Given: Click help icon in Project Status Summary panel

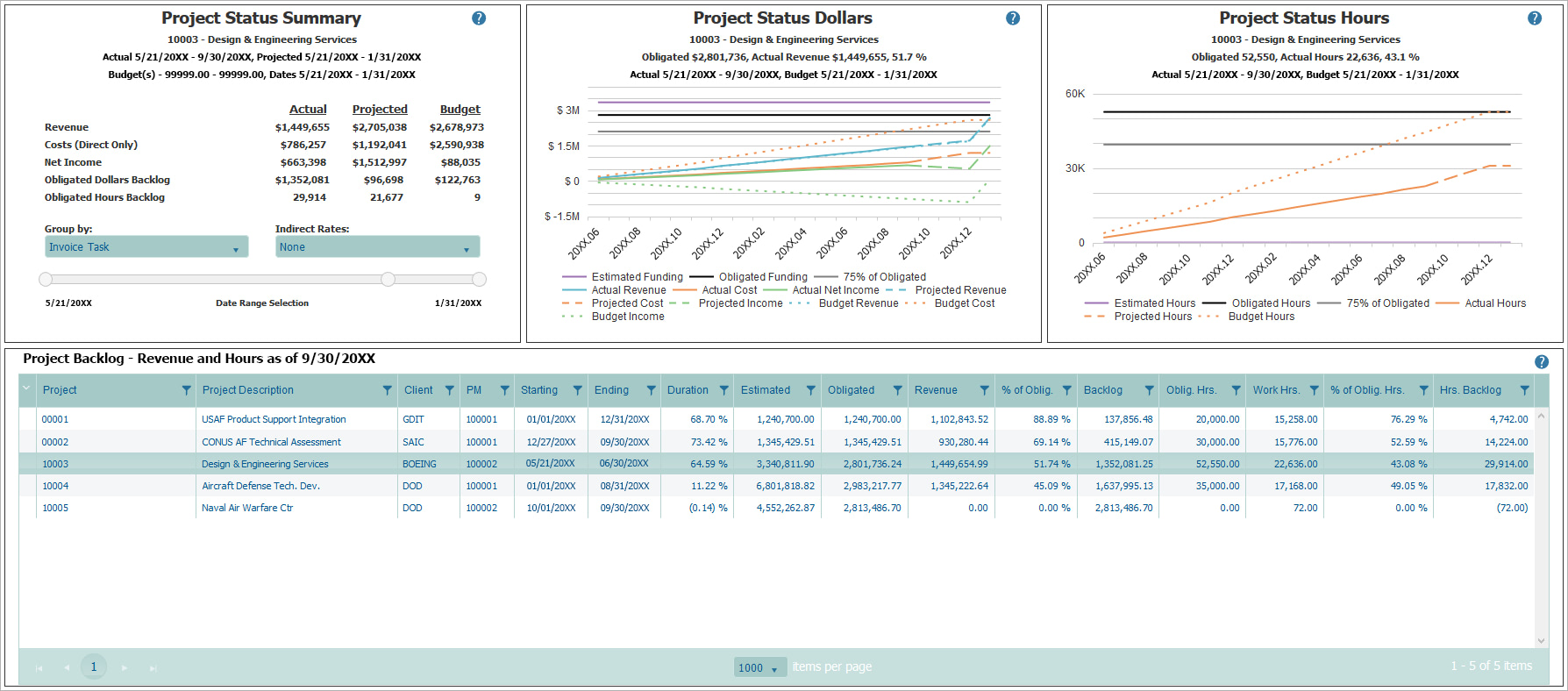Looking at the screenshot, I should coord(479,18).
